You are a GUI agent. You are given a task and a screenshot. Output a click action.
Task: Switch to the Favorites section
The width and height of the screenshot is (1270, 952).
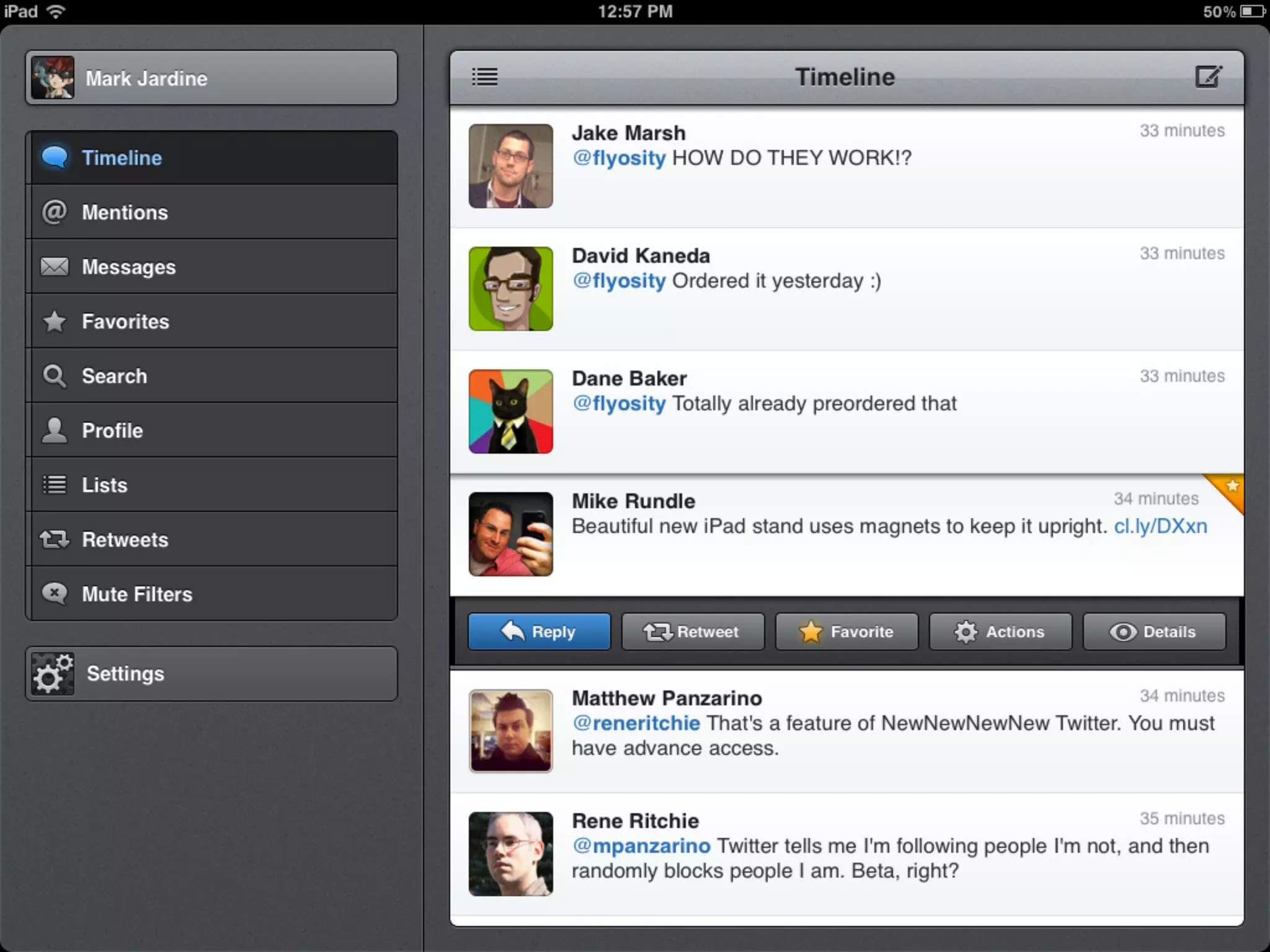coord(211,321)
